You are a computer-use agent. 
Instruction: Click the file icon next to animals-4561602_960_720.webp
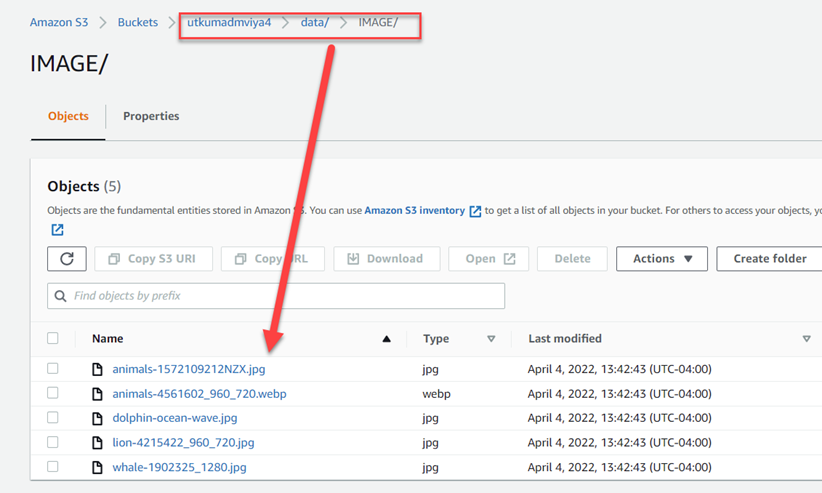coord(97,394)
